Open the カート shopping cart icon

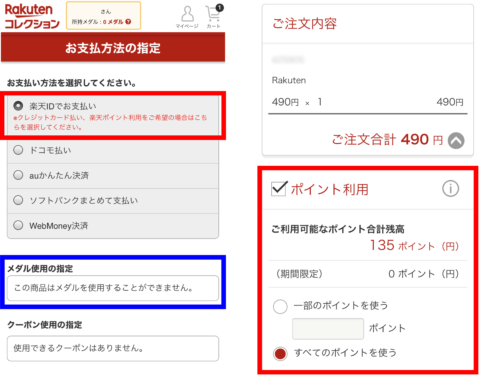pos(214,17)
